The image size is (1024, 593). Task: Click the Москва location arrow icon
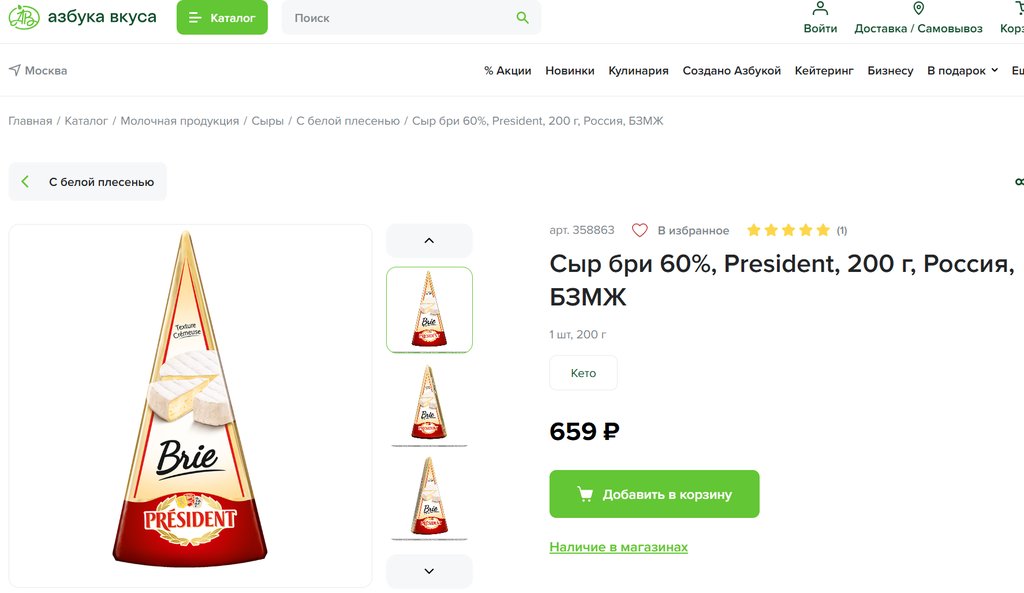pos(15,71)
